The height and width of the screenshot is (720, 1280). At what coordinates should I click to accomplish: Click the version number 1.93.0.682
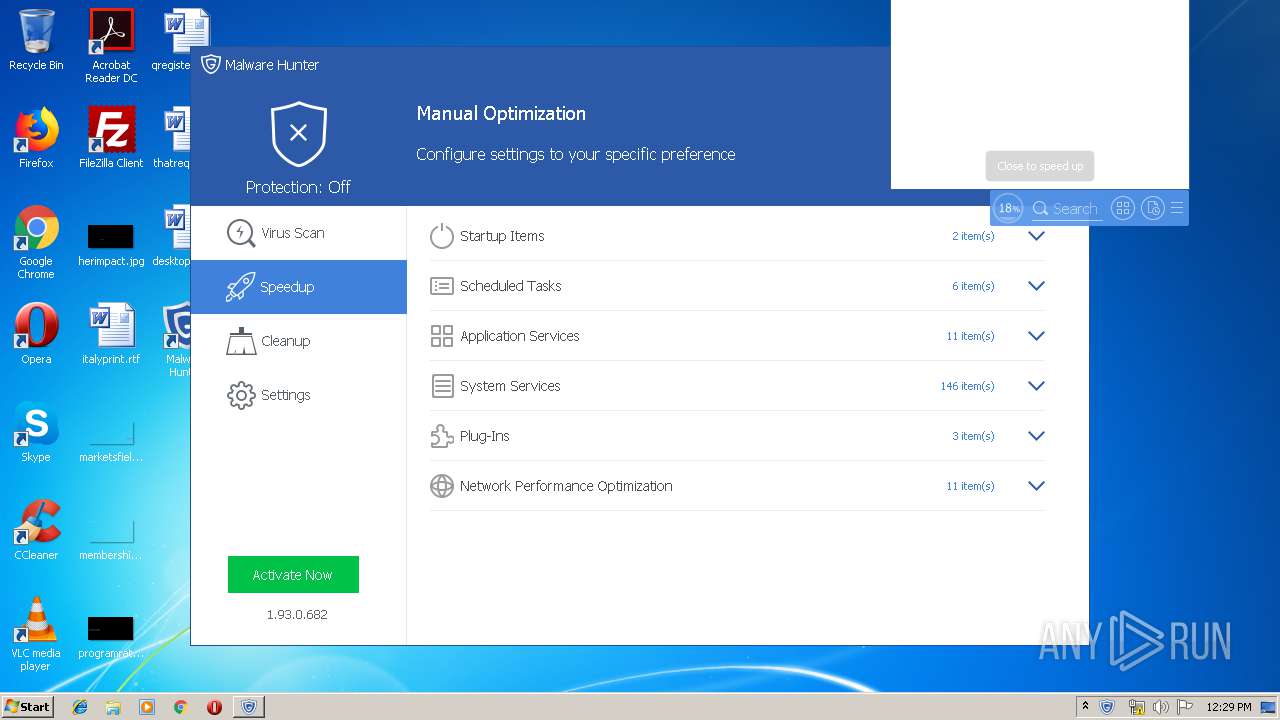pos(297,614)
